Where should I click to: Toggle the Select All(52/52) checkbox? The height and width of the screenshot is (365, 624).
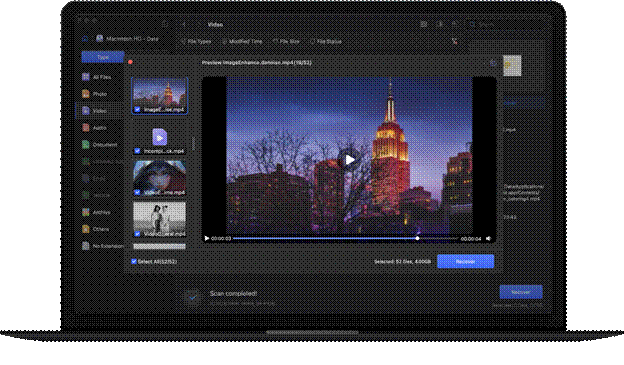point(134,262)
